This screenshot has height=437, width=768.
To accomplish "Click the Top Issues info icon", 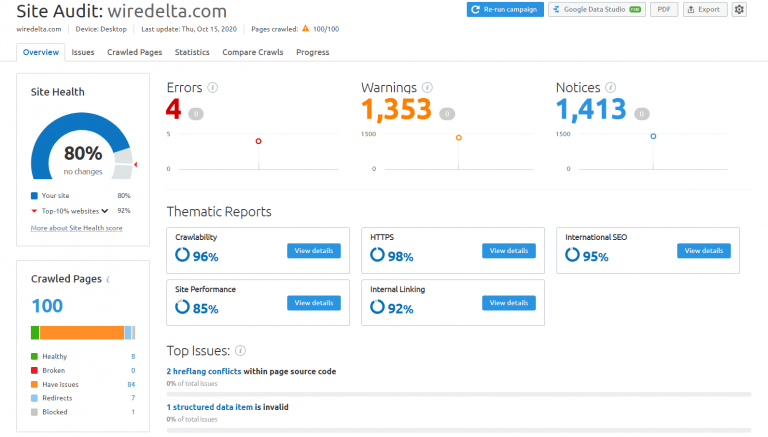I will [x=240, y=351].
